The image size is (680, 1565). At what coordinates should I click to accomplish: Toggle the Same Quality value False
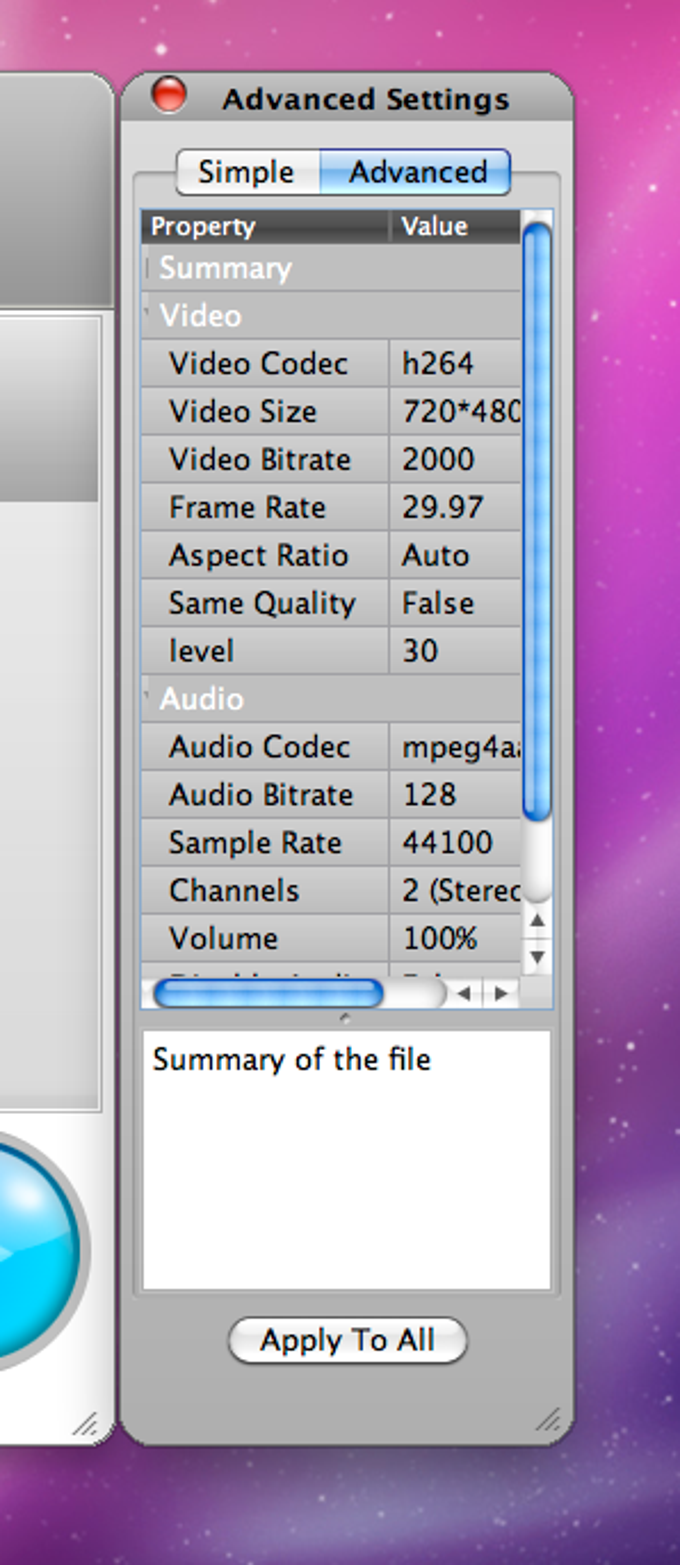(x=438, y=603)
